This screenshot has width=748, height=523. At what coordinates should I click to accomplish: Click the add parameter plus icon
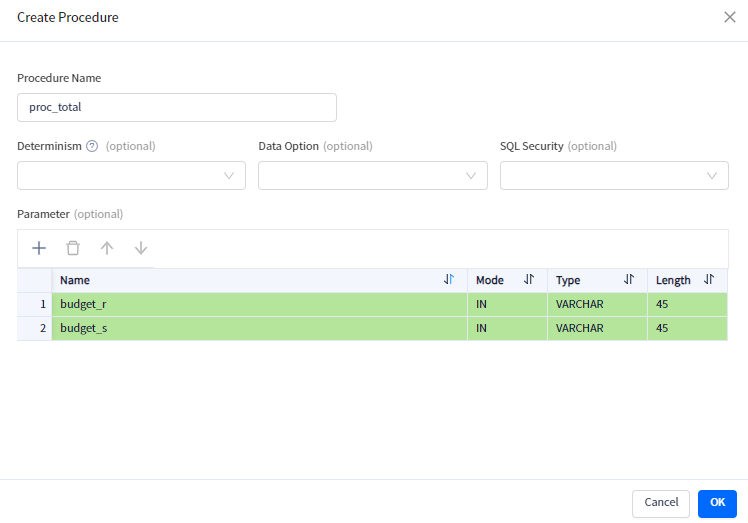click(39, 248)
